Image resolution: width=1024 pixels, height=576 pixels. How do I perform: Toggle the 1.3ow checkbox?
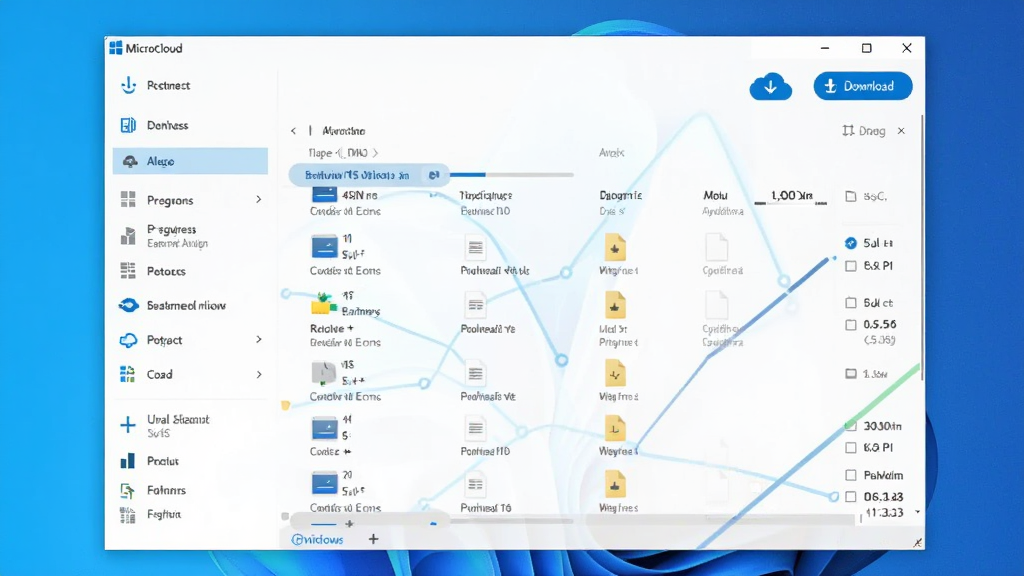pyautogui.click(x=850, y=374)
